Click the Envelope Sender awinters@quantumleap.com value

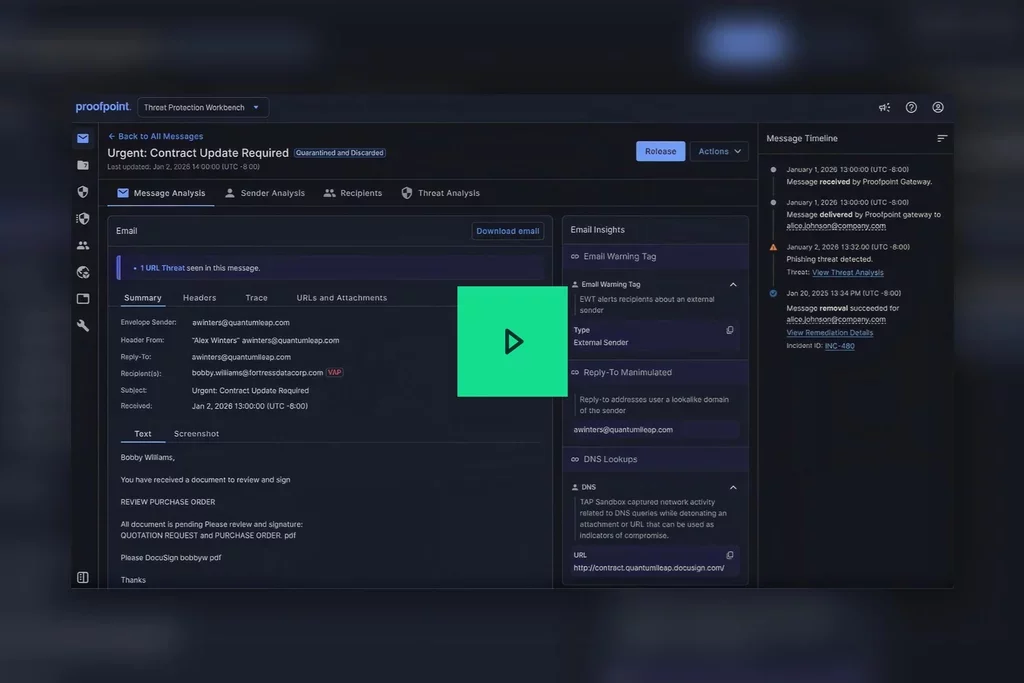tap(240, 323)
